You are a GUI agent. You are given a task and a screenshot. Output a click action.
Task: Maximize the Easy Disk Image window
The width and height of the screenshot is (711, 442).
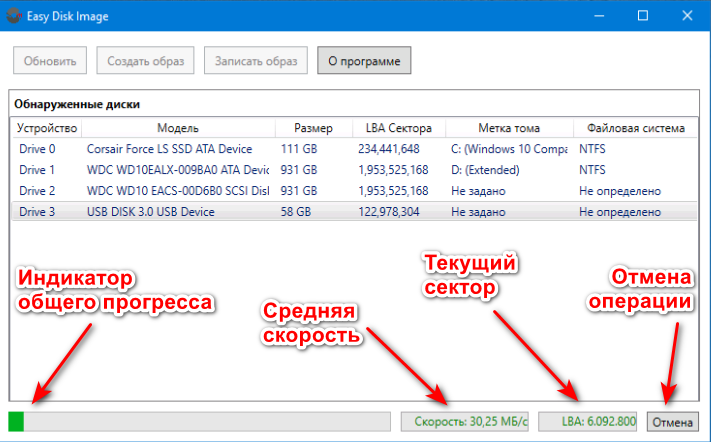(643, 16)
